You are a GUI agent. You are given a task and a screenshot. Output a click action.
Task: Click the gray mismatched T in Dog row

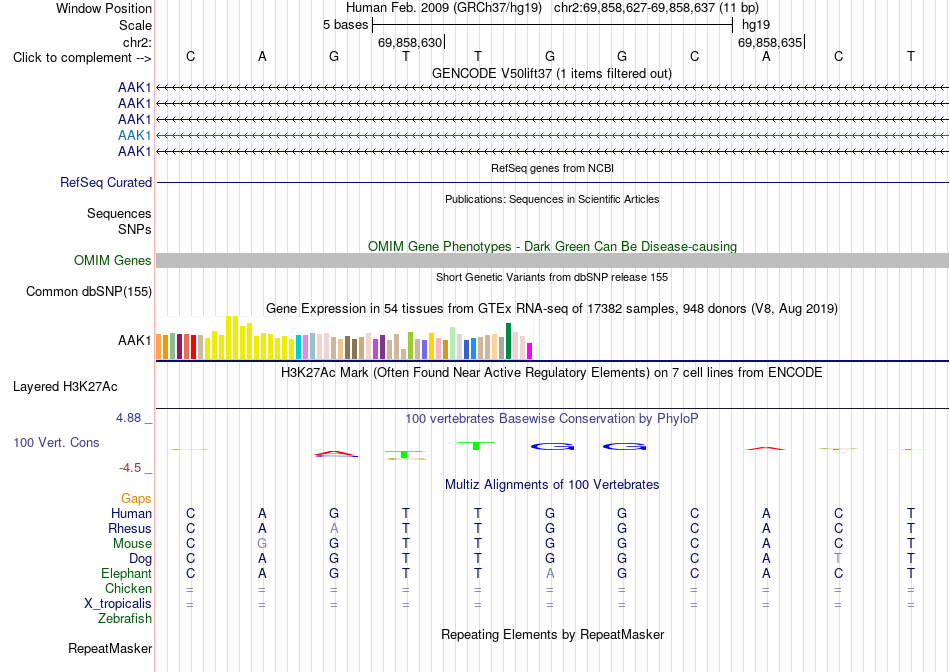click(838, 558)
